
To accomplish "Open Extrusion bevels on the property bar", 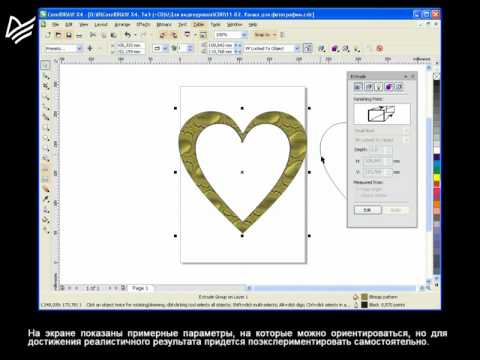I will (346, 49).
